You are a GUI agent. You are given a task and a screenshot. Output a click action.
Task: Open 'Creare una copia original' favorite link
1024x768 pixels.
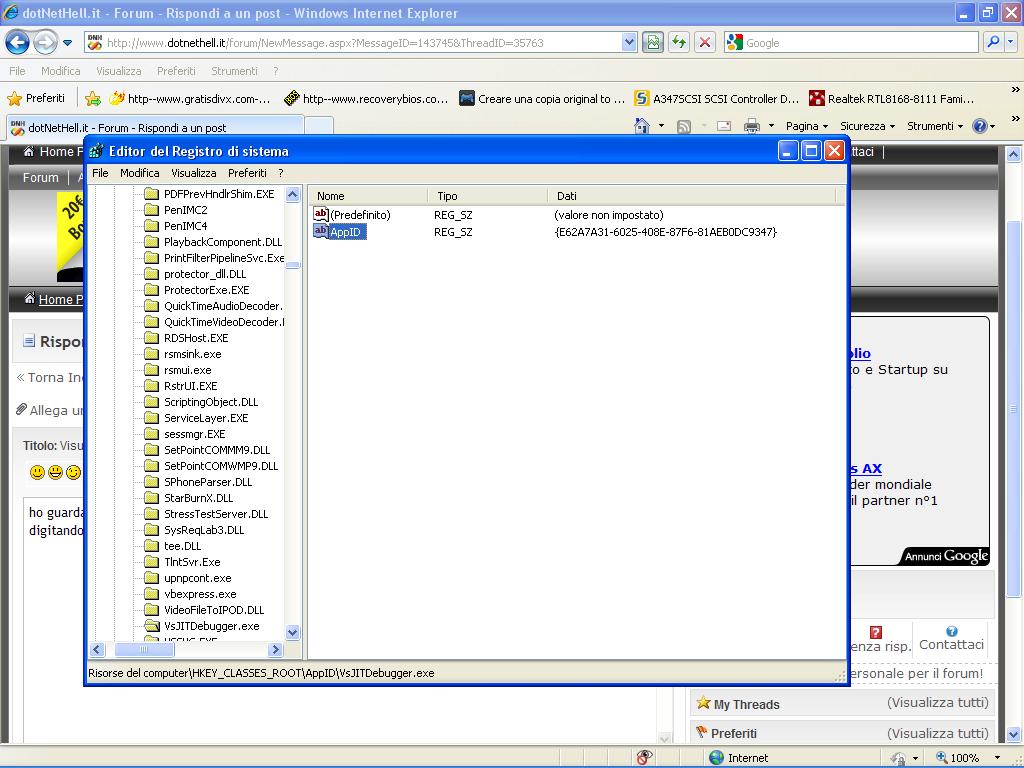click(542, 99)
